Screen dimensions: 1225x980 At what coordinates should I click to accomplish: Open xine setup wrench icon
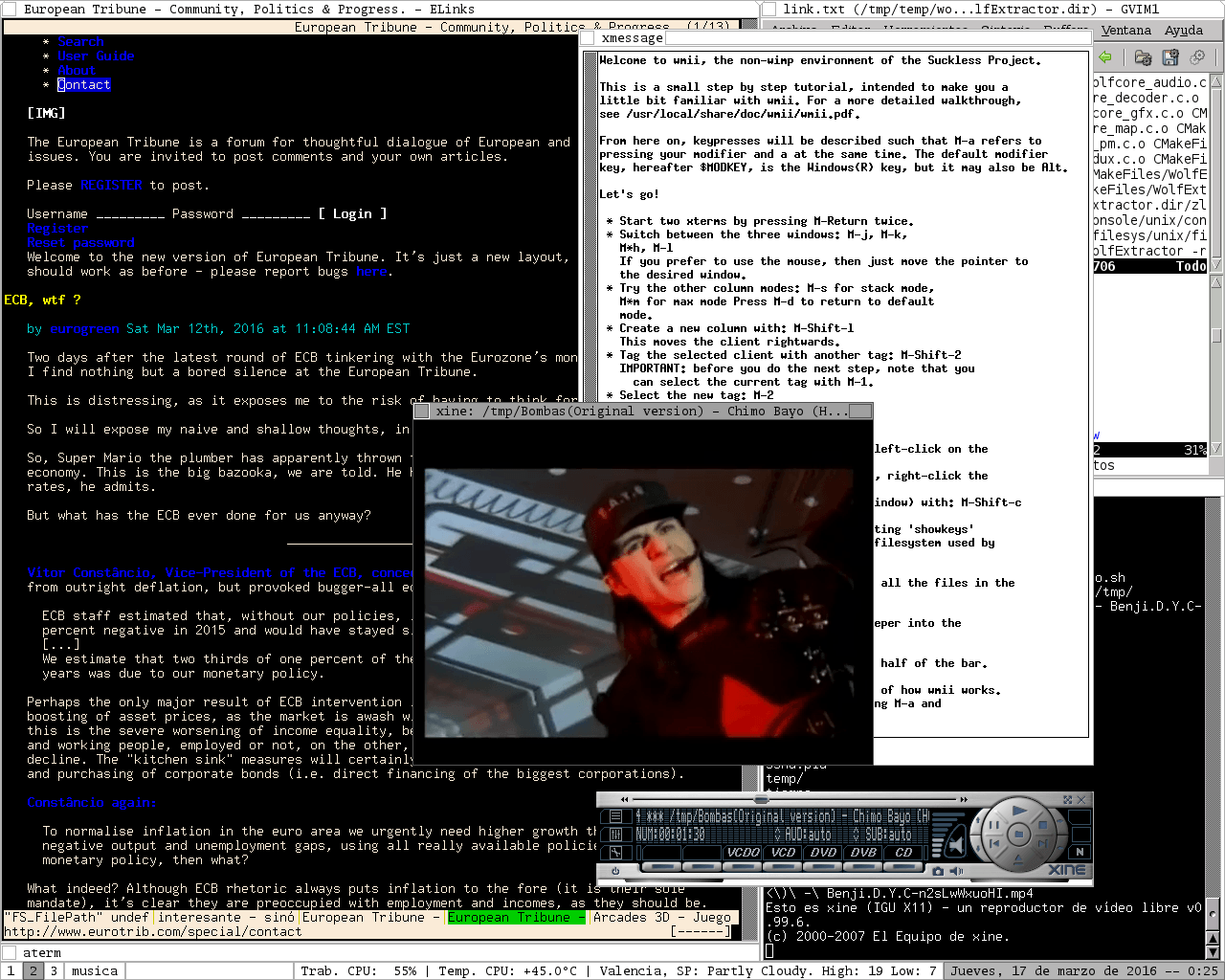point(614,852)
